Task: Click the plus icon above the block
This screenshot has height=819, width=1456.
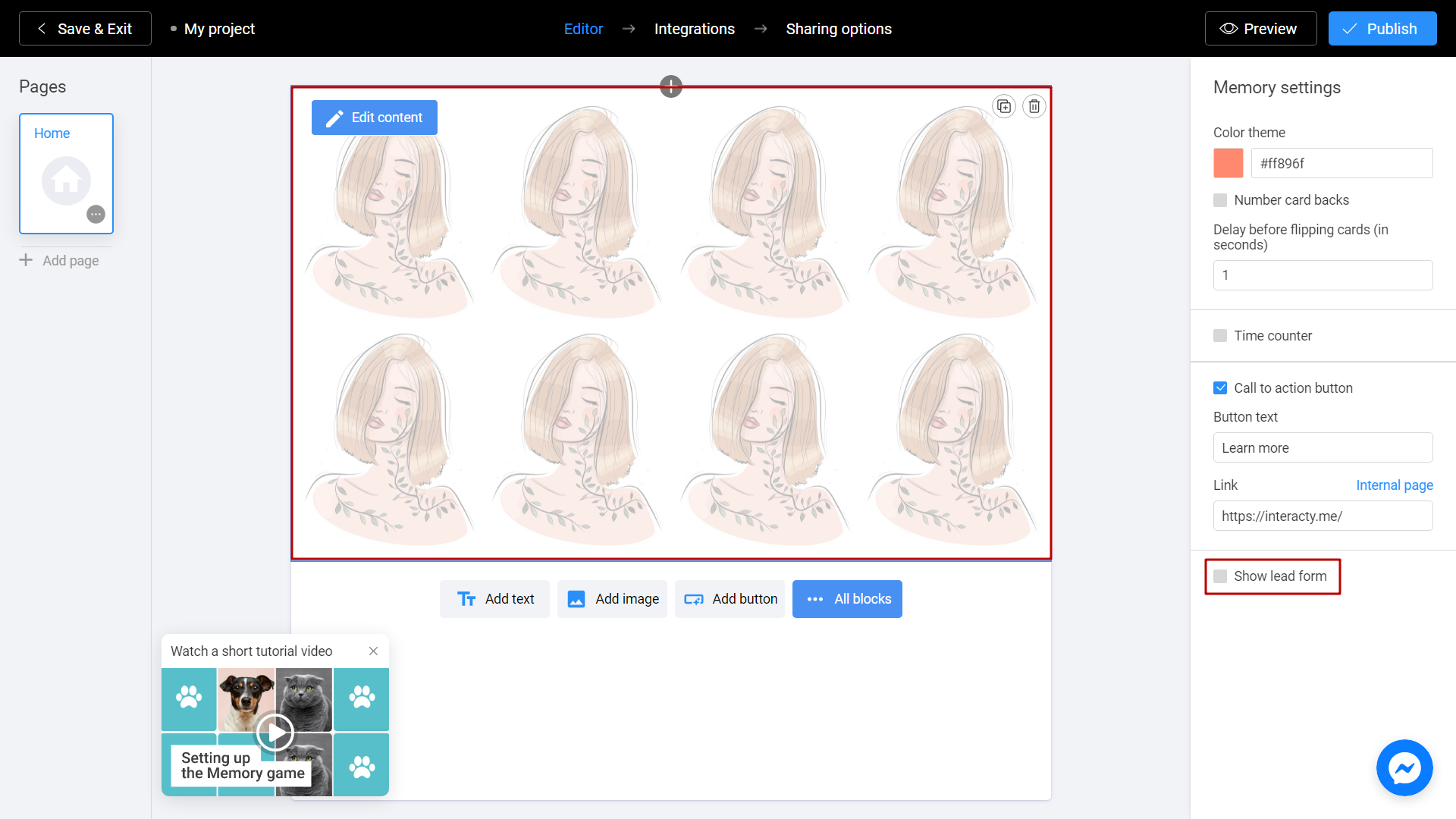Action: pyautogui.click(x=671, y=86)
